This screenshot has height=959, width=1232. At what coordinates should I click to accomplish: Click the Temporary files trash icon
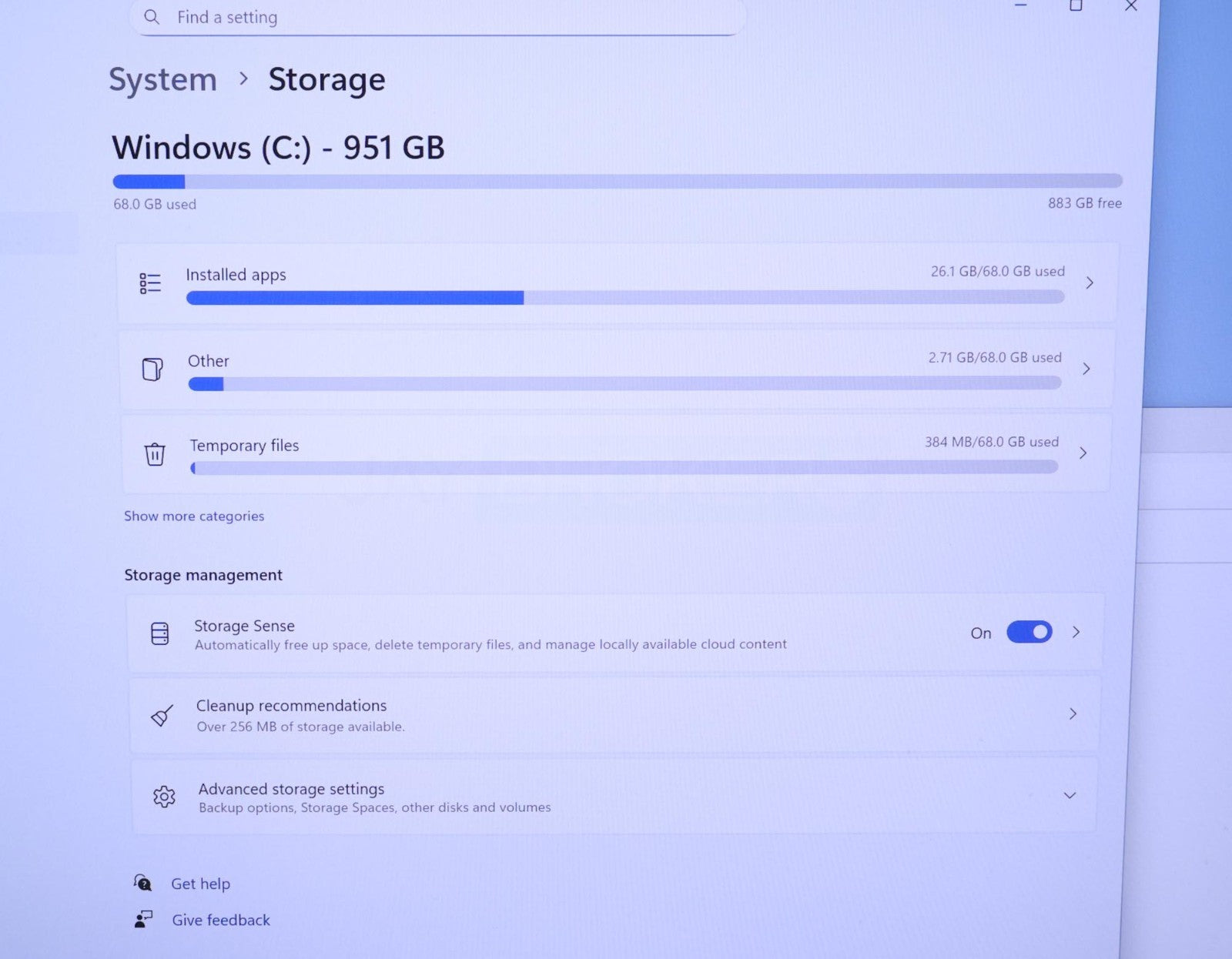[x=155, y=454]
